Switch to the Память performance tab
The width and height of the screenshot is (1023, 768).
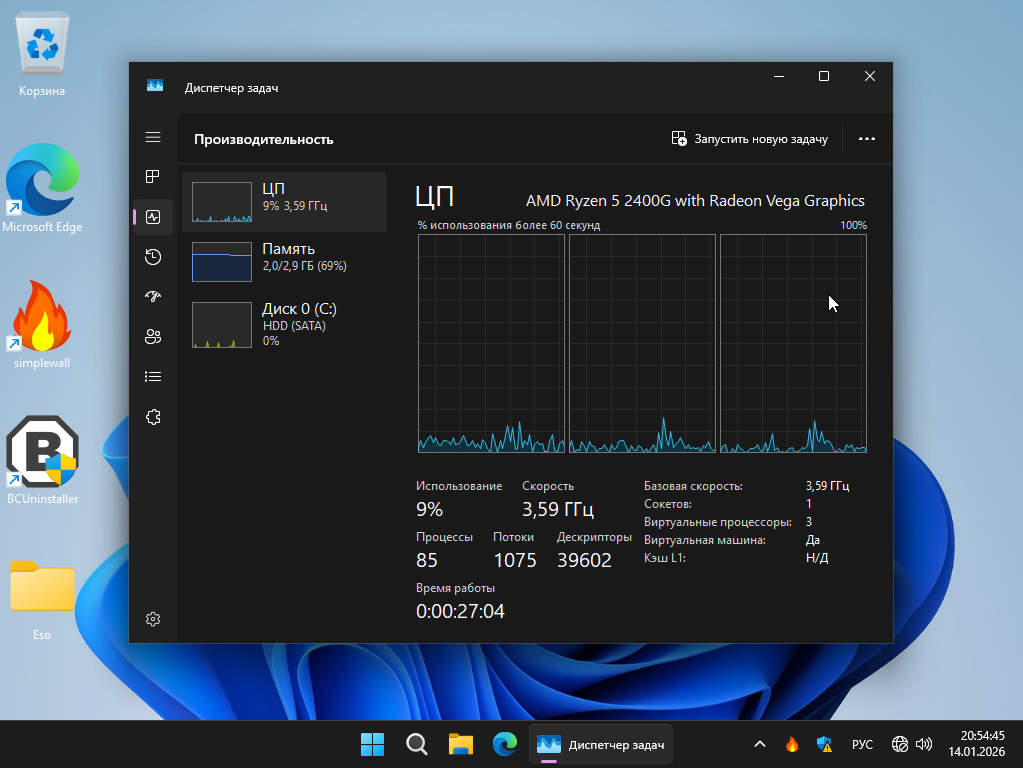pos(285,261)
